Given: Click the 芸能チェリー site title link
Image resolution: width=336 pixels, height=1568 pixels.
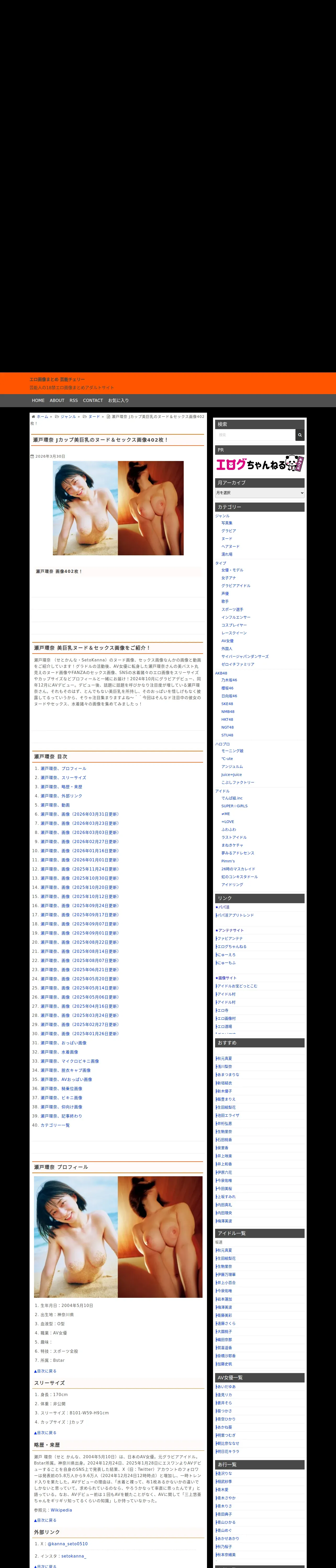Looking at the screenshot, I should coord(57,379).
